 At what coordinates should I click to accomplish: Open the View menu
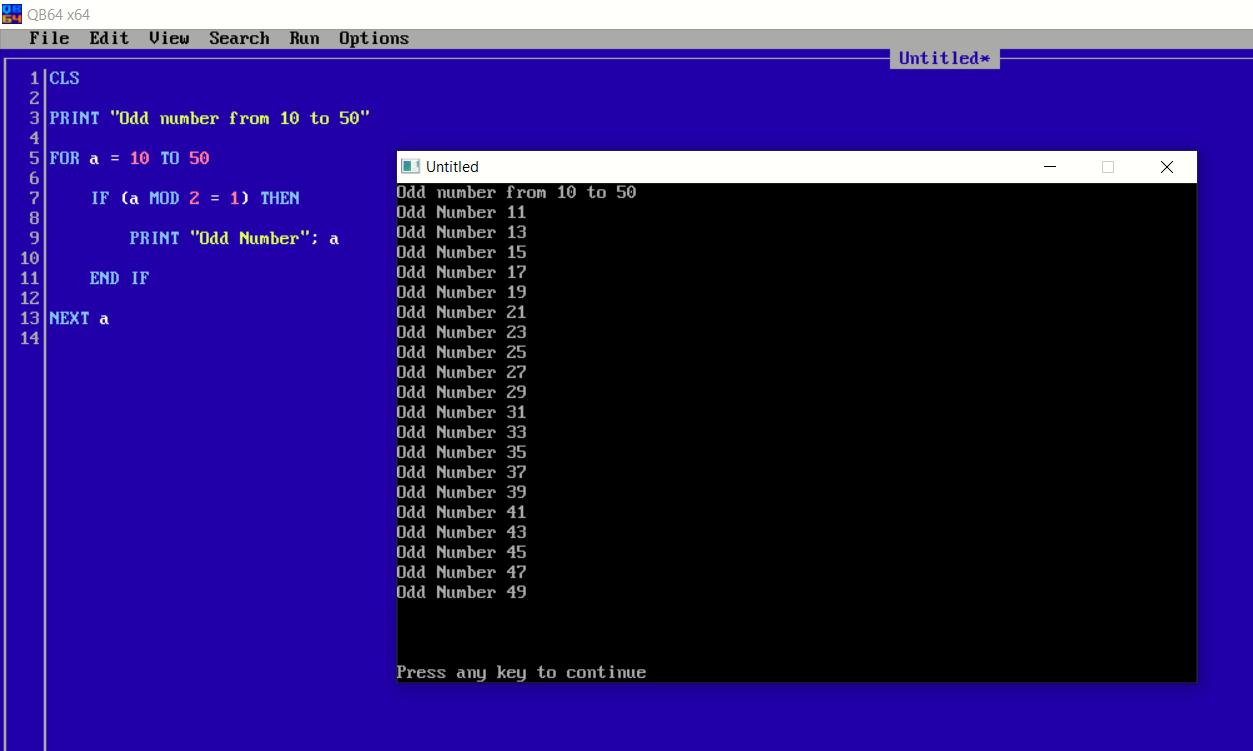168,38
